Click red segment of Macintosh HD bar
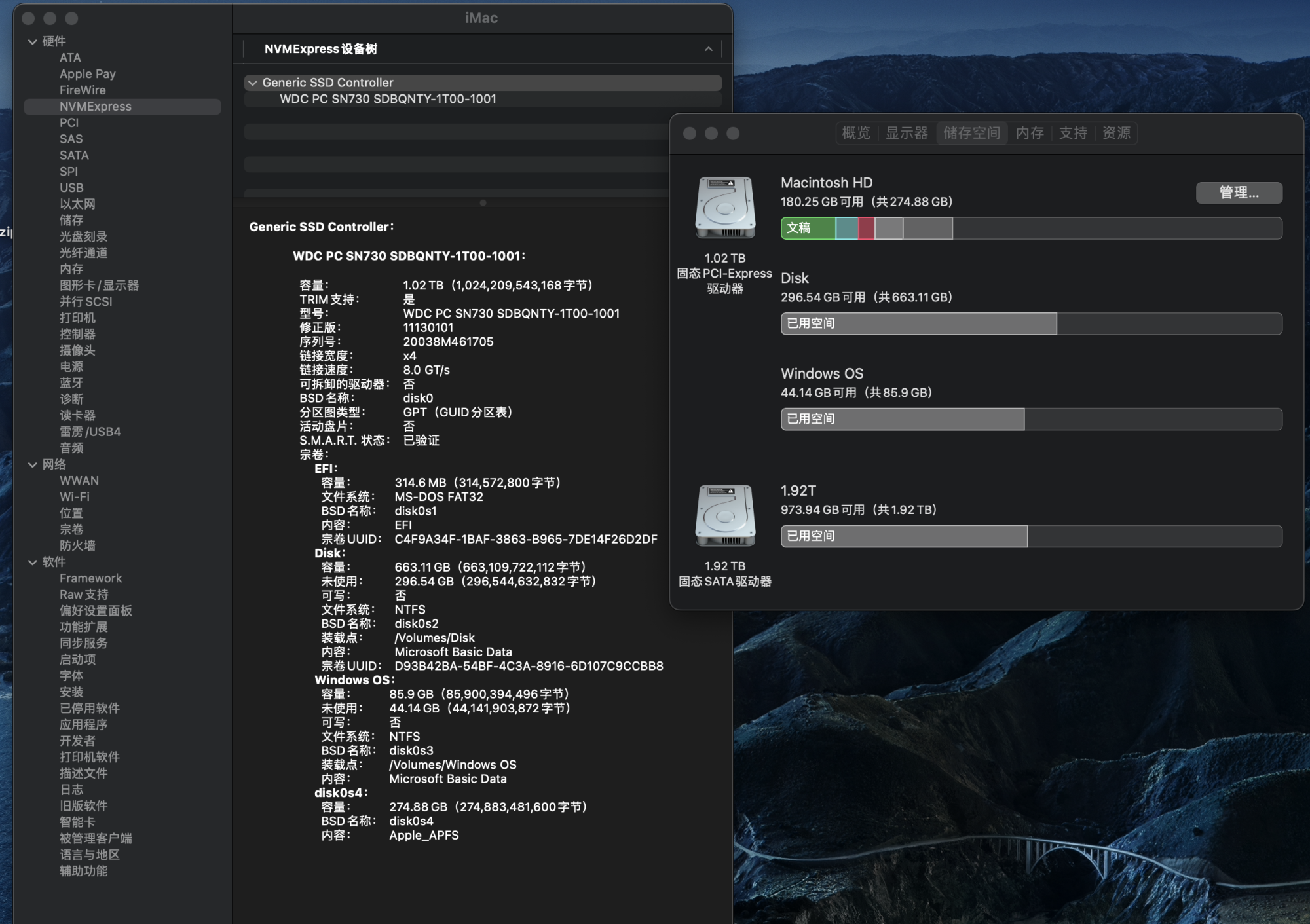The height and width of the screenshot is (924, 1310). click(x=866, y=228)
